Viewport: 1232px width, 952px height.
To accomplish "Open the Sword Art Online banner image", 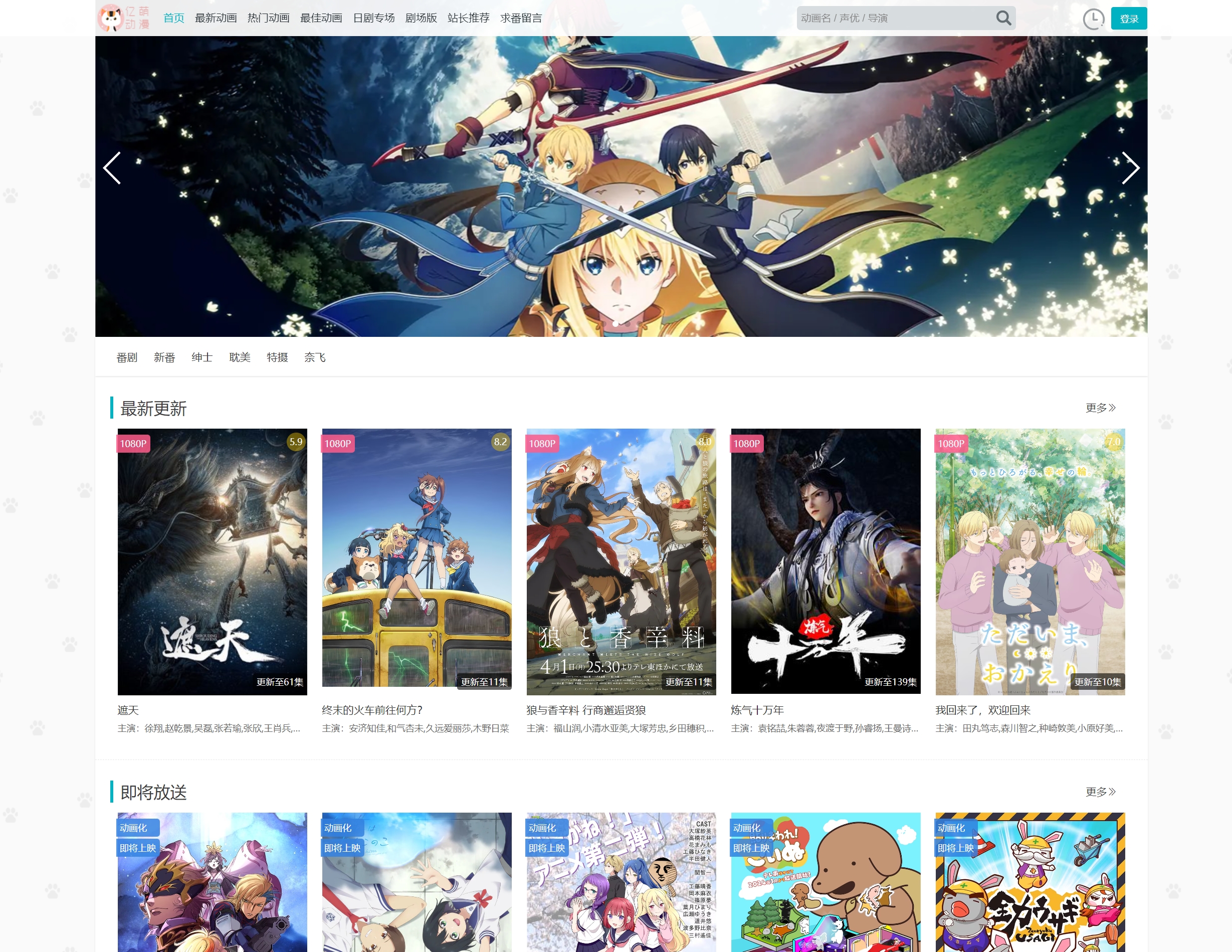I will (x=621, y=186).
